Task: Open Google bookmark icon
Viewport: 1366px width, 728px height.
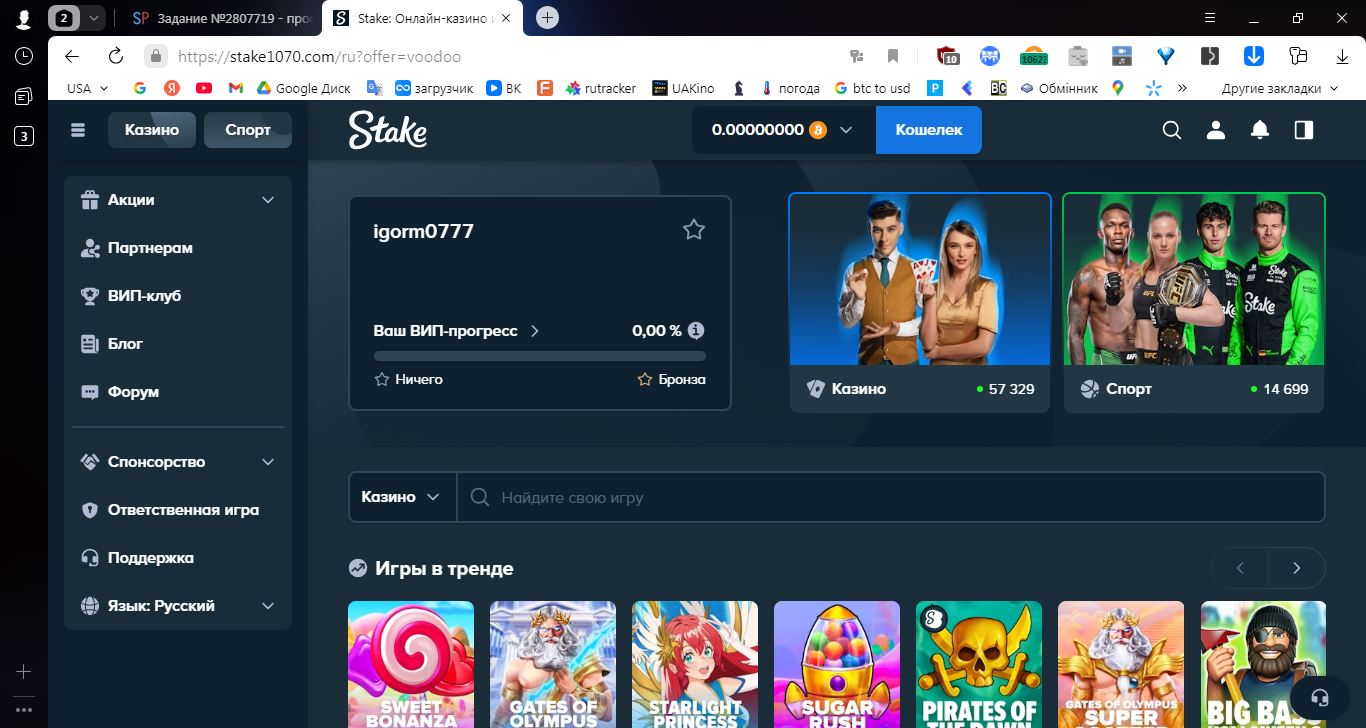Action: (140, 88)
